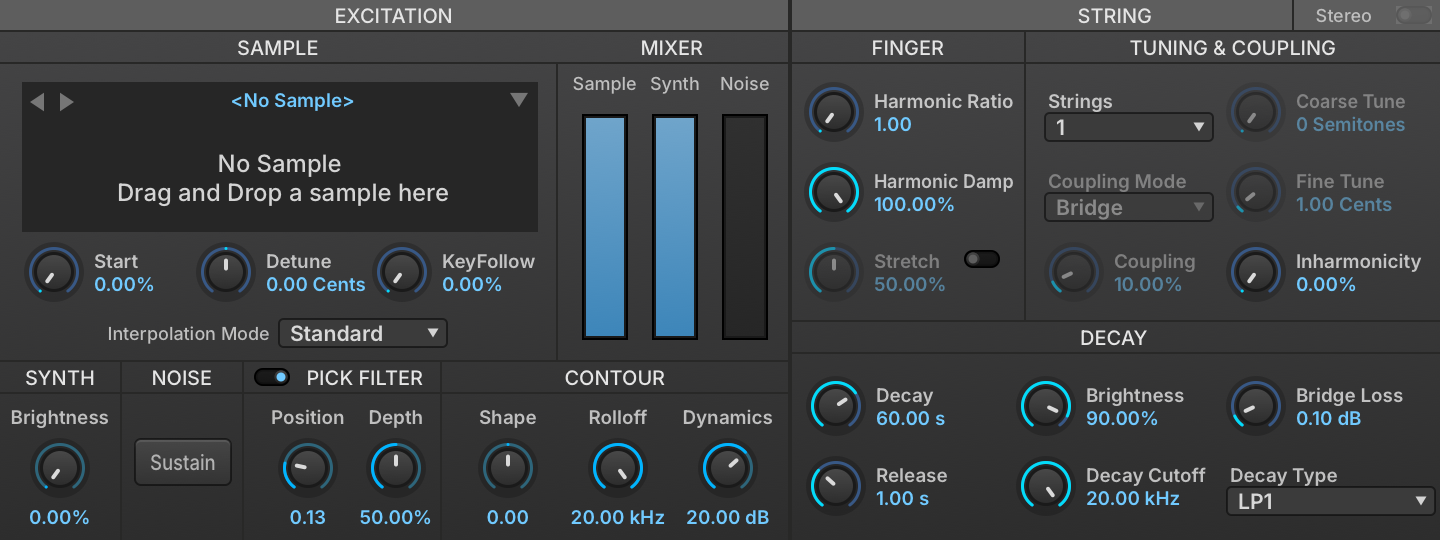Click the Rolloff value 20.00 kHz
Screen dimensions: 1440x540
(x=618, y=518)
